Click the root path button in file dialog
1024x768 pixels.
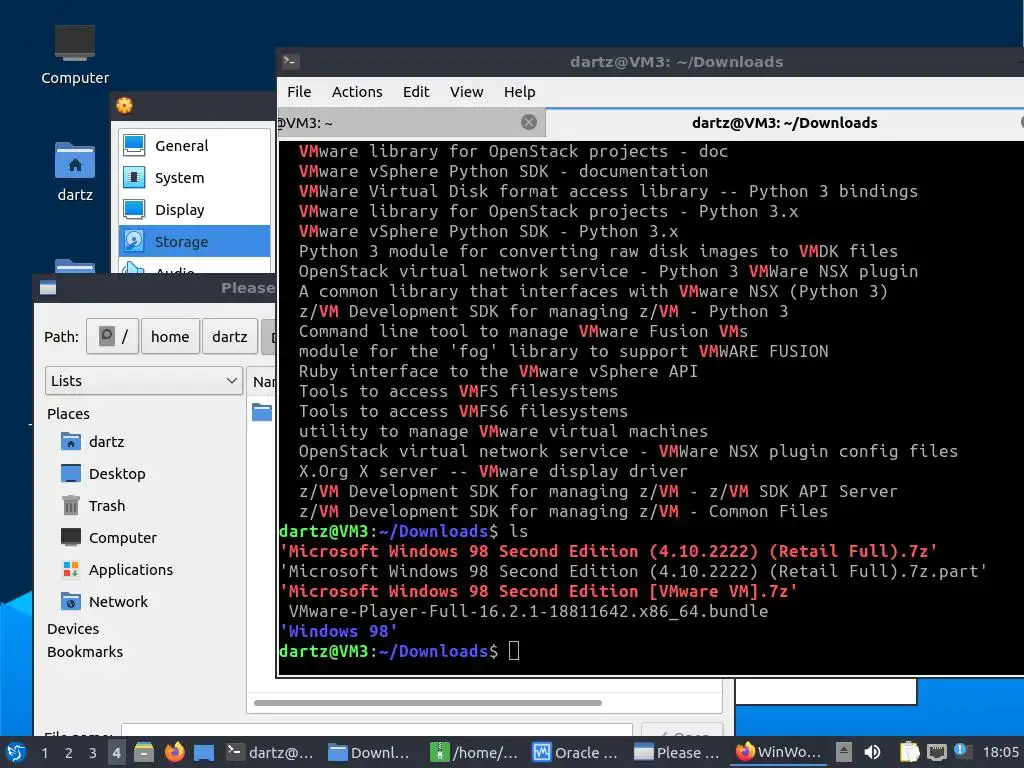point(112,336)
